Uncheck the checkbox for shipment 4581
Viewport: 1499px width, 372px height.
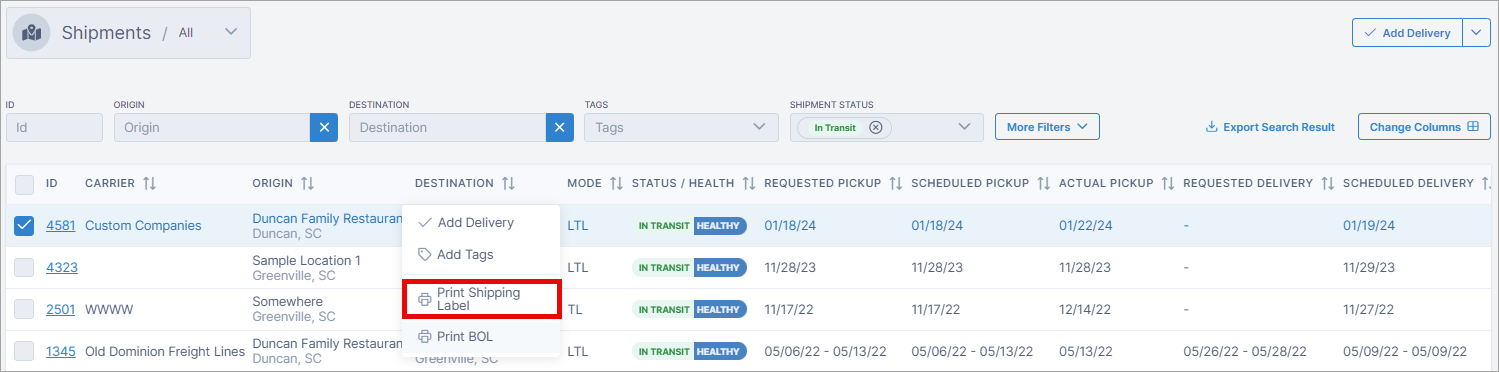coord(24,226)
